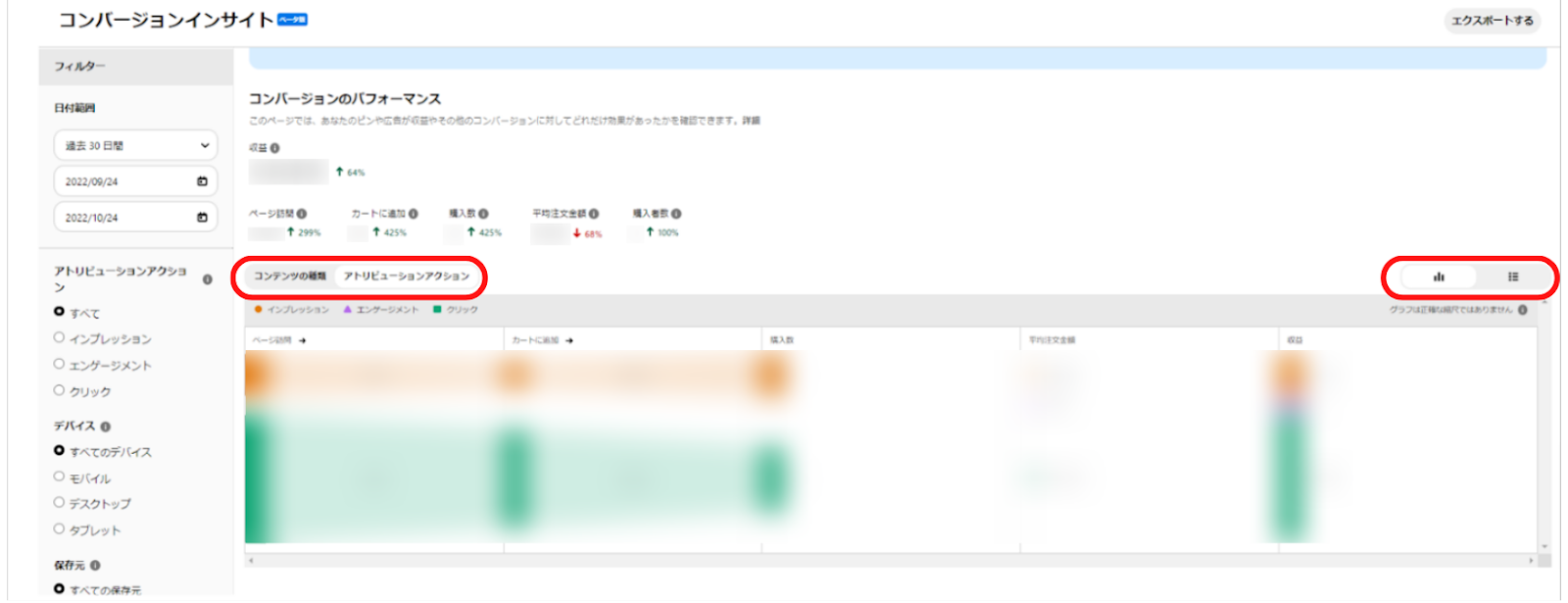This screenshot has height=603, width=1568.
Task: Click the エクスポートする button
Action: (x=1492, y=21)
